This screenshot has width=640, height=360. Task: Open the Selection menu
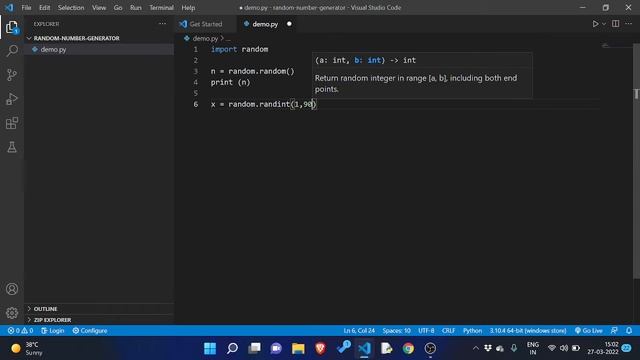click(71, 7)
